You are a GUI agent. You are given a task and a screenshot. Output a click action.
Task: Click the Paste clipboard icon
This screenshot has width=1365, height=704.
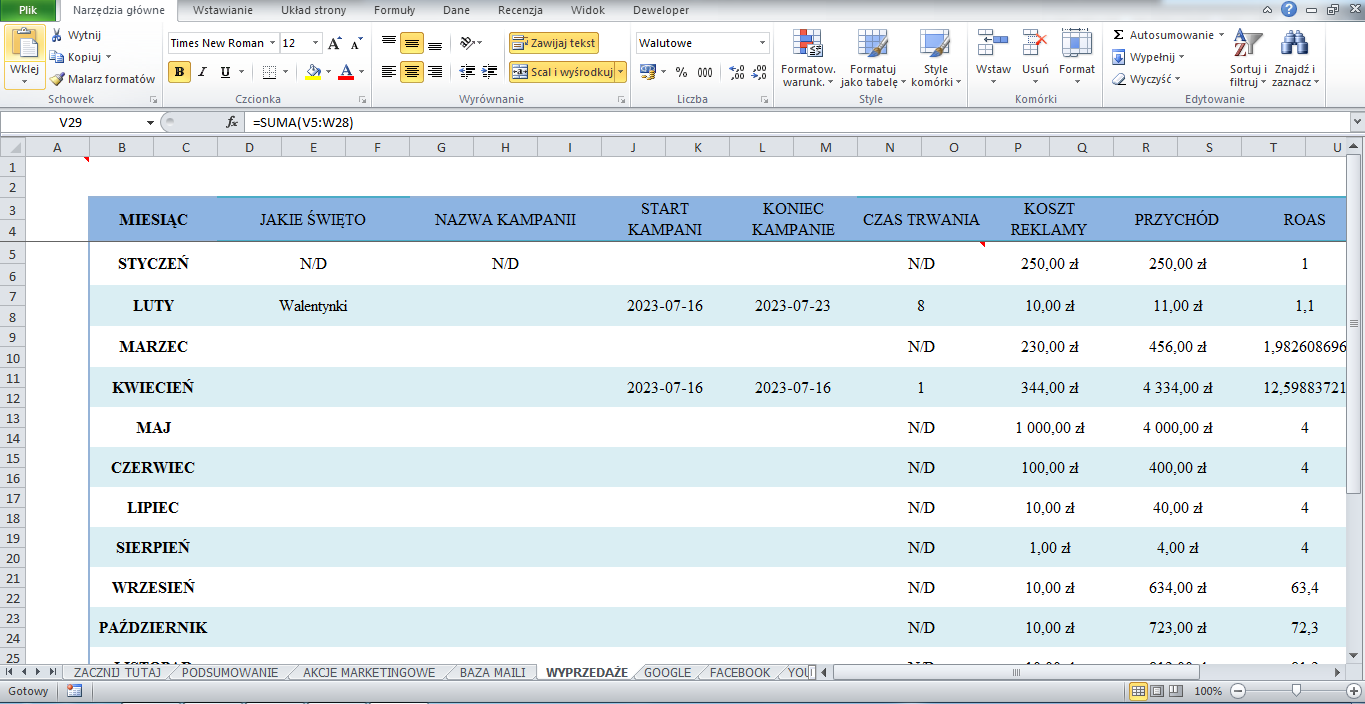(x=24, y=45)
